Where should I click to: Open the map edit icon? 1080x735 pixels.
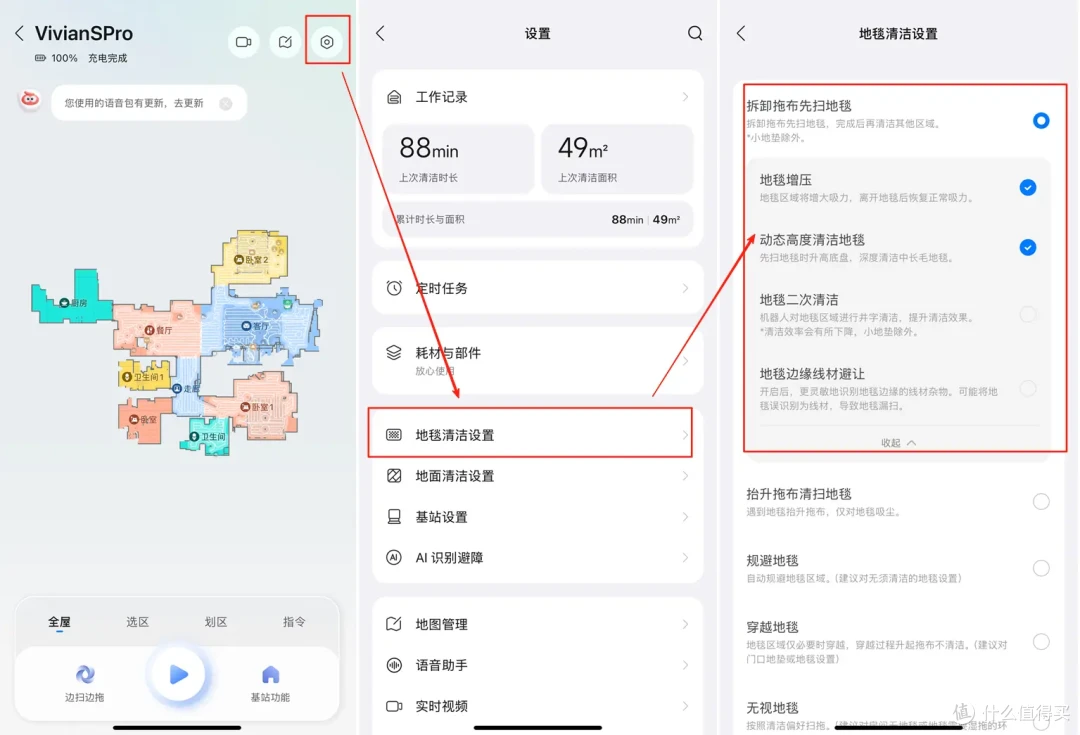coord(285,42)
